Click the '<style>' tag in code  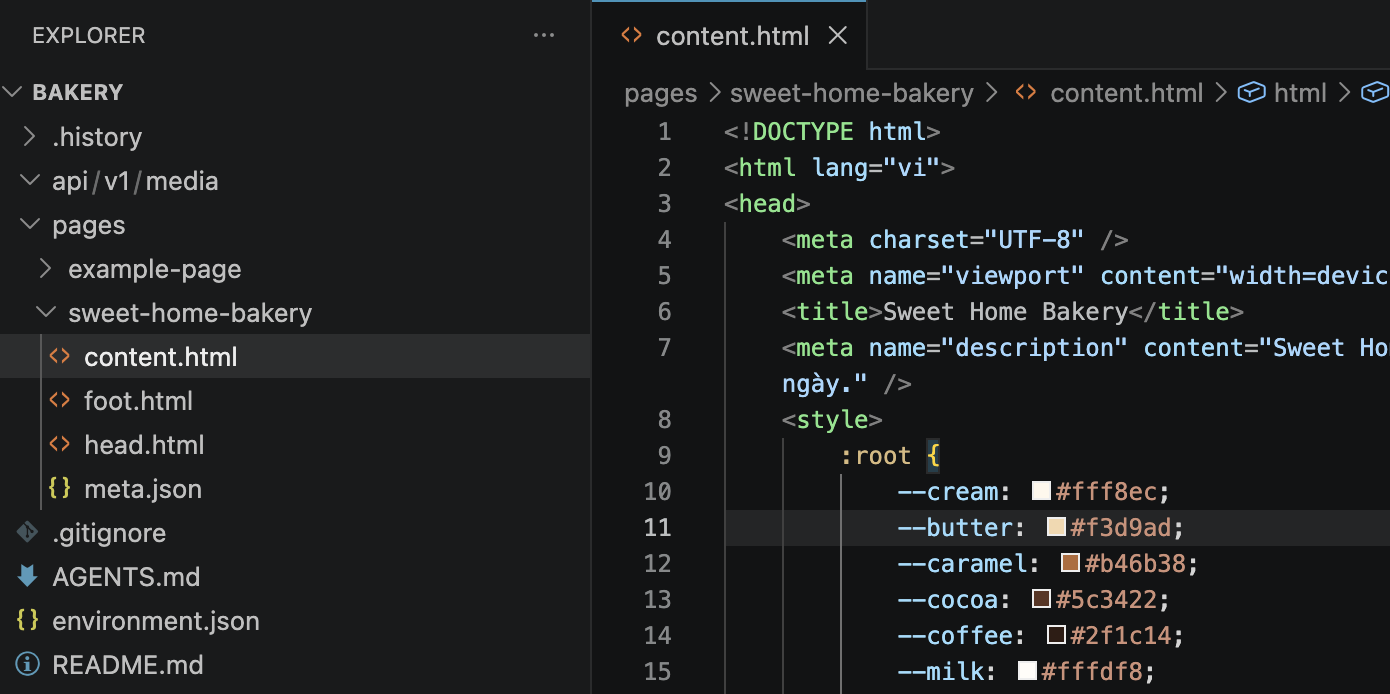[x=832, y=420]
